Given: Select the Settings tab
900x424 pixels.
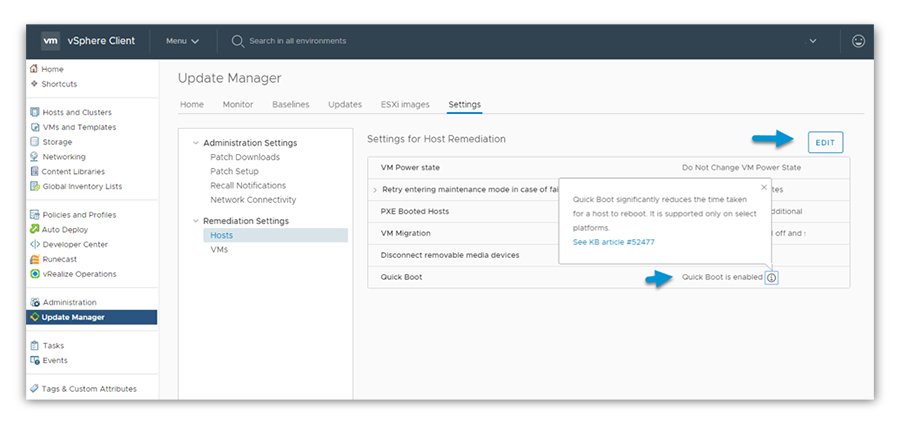Looking at the screenshot, I should coord(464,104).
